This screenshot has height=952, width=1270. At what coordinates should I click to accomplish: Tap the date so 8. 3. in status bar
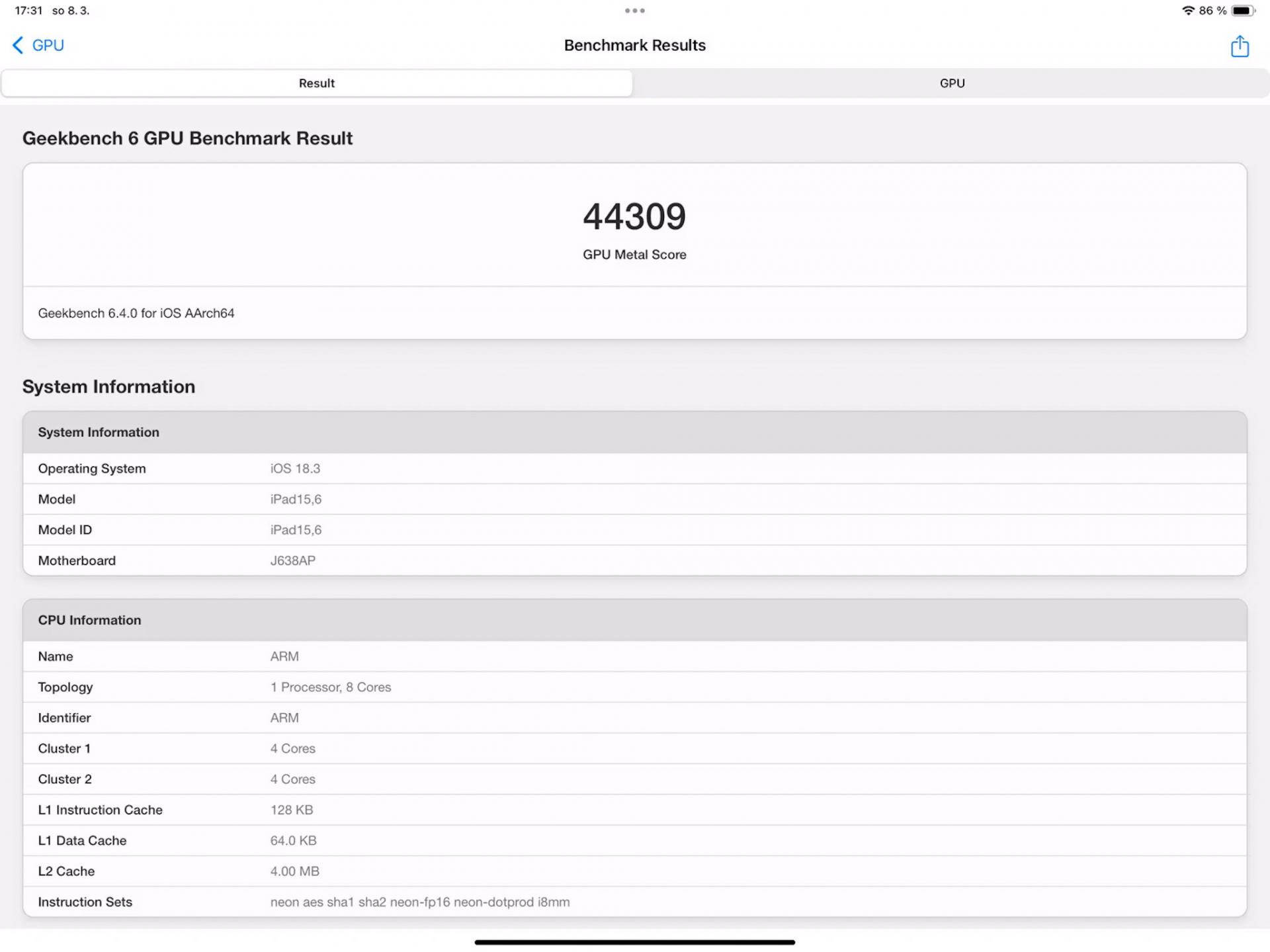pyautogui.click(x=71, y=11)
